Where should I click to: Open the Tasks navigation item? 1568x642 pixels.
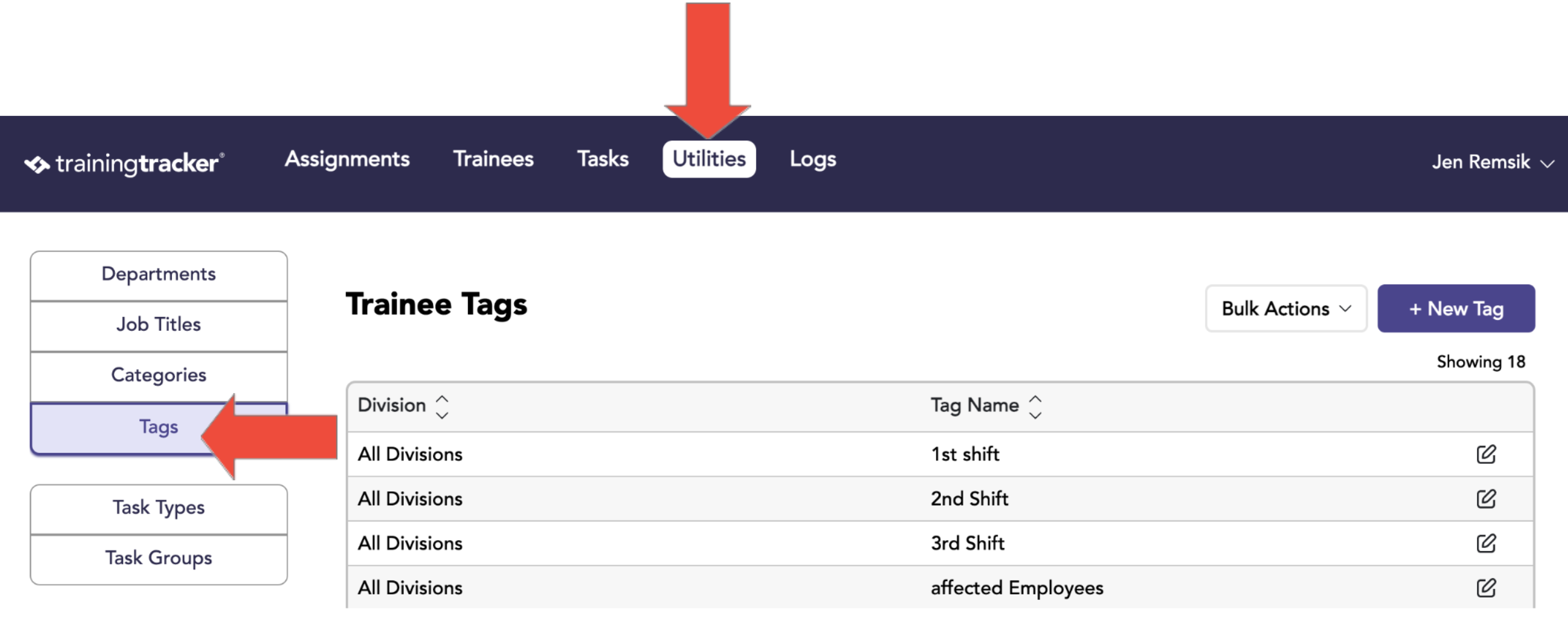pyautogui.click(x=603, y=159)
